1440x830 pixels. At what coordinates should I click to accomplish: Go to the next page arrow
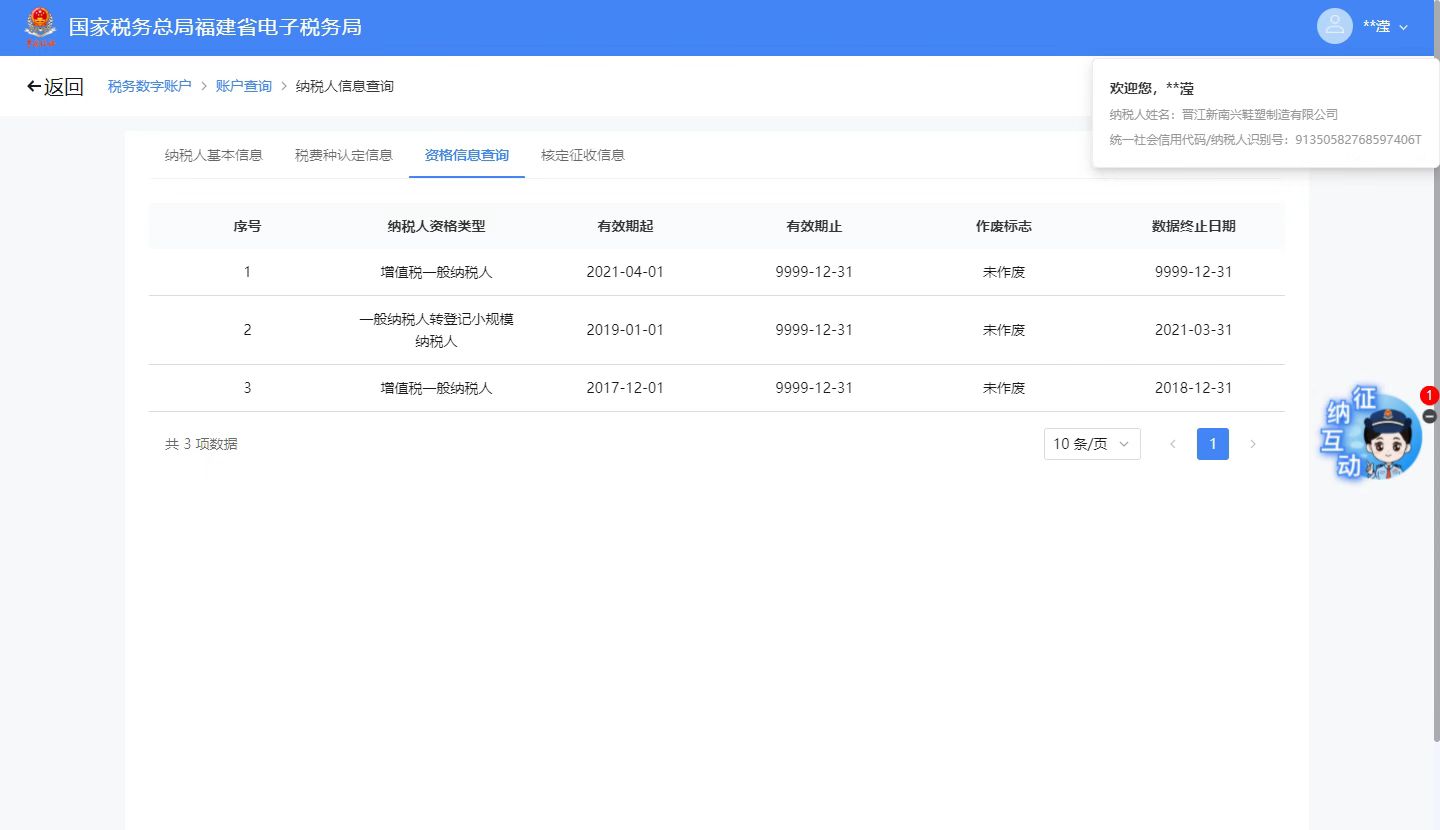click(x=1253, y=444)
